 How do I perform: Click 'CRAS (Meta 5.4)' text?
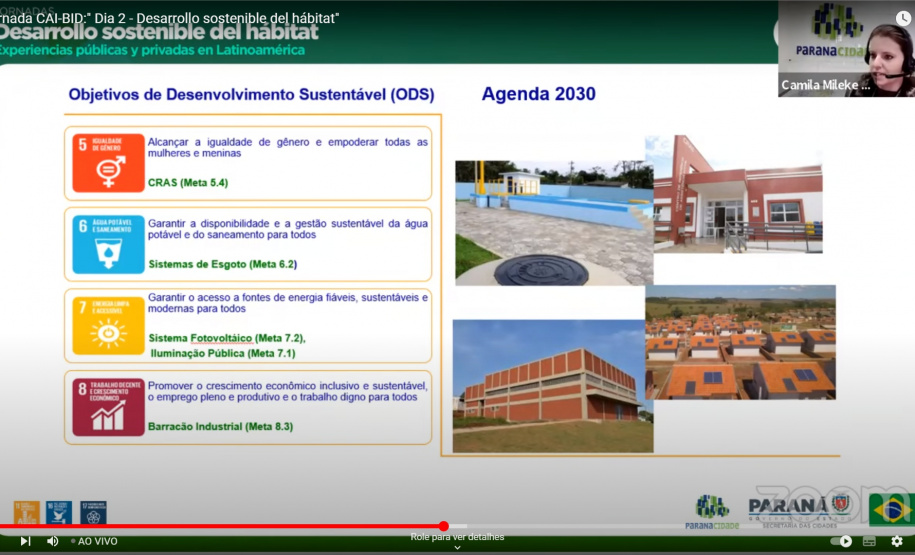pos(188,183)
